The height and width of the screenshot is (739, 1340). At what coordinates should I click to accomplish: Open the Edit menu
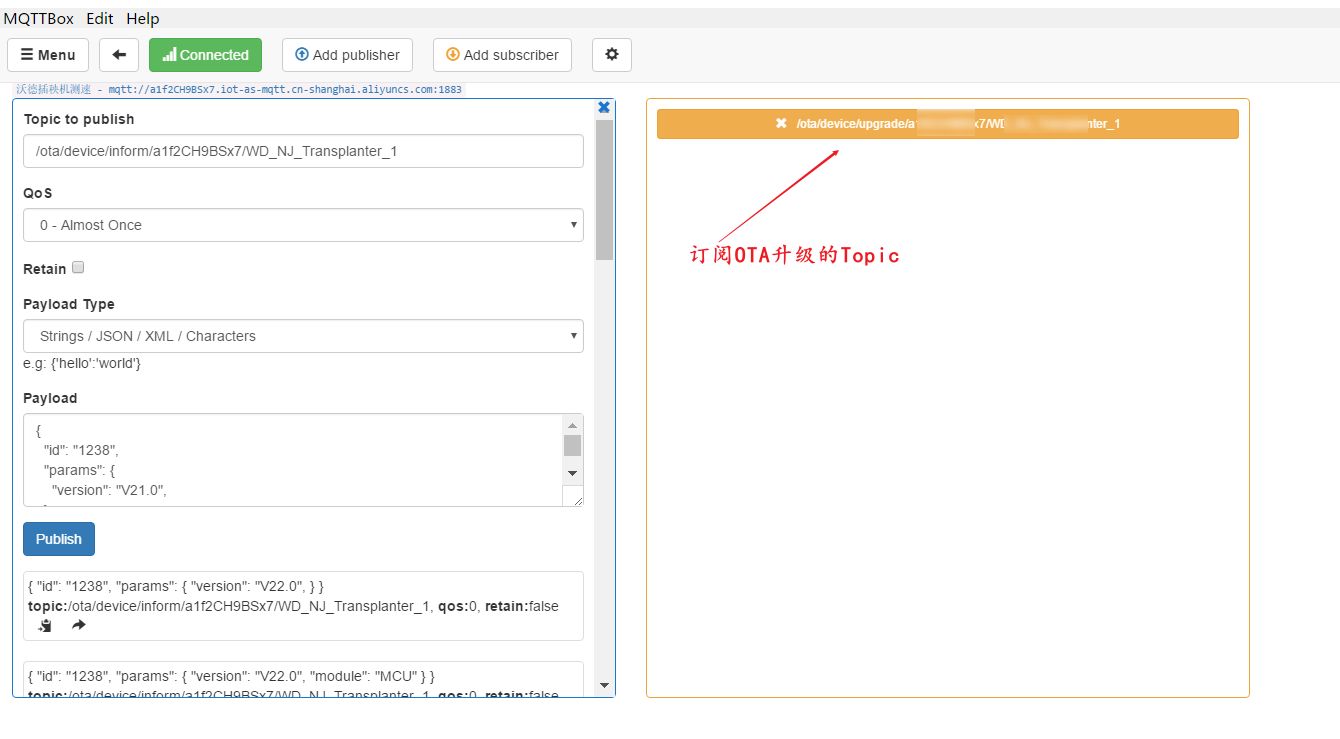100,19
